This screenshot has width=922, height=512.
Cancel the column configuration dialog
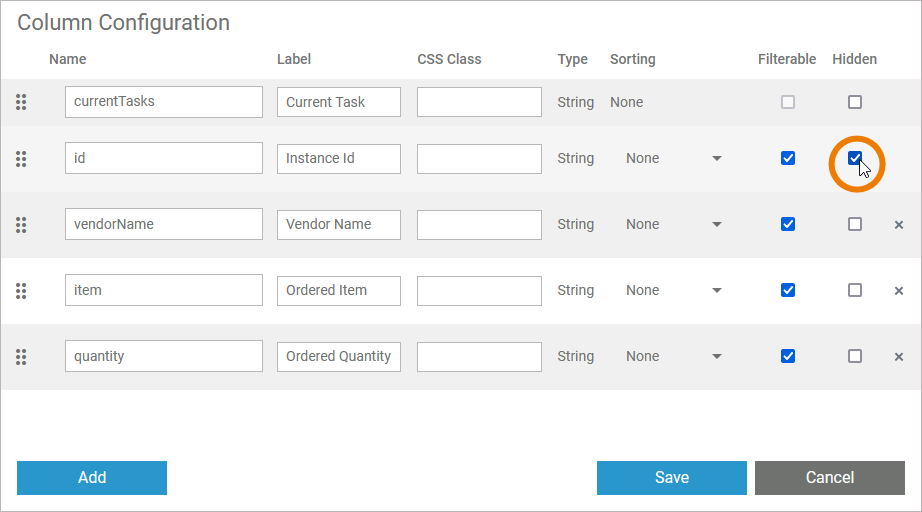click(x=829, y=478)
